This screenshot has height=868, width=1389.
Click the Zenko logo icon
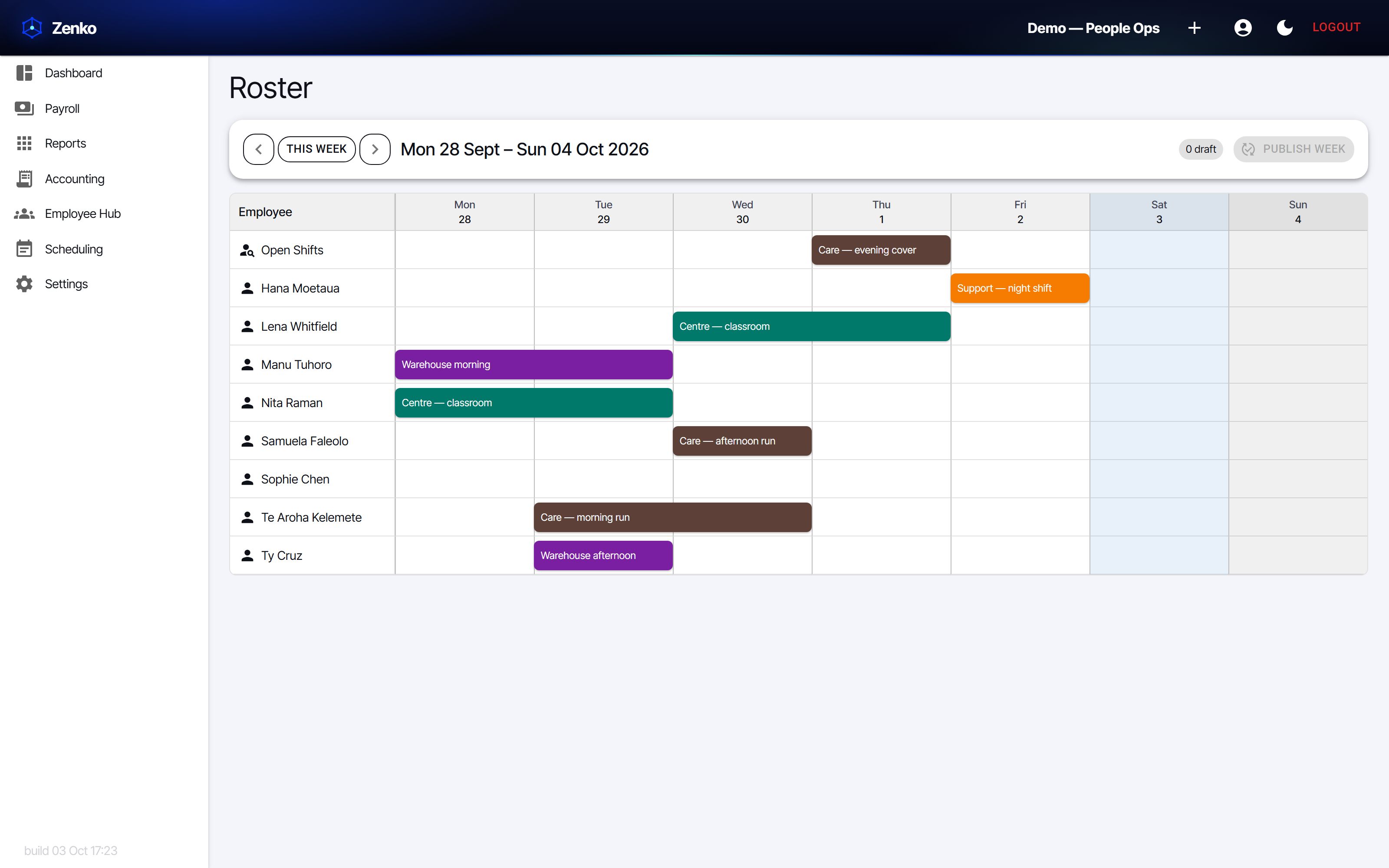[32, 27]
